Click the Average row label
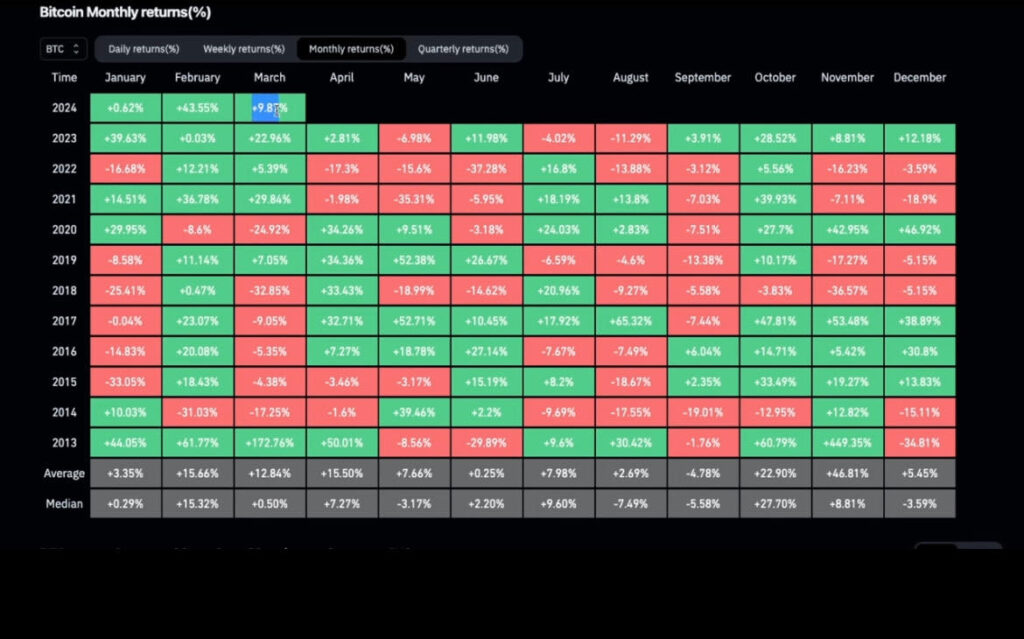This screenshot has height=639, width=1024. (64, 473)
